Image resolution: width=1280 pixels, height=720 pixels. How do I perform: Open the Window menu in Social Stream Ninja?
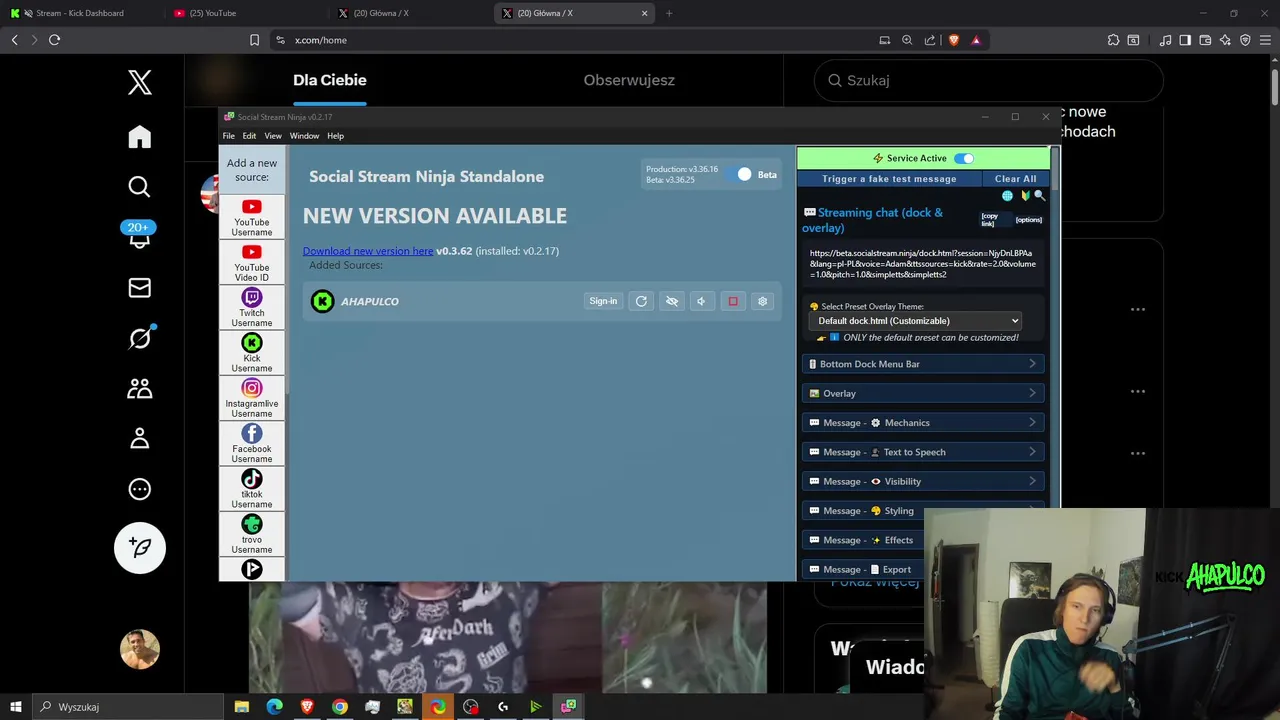tap(304, 136)
